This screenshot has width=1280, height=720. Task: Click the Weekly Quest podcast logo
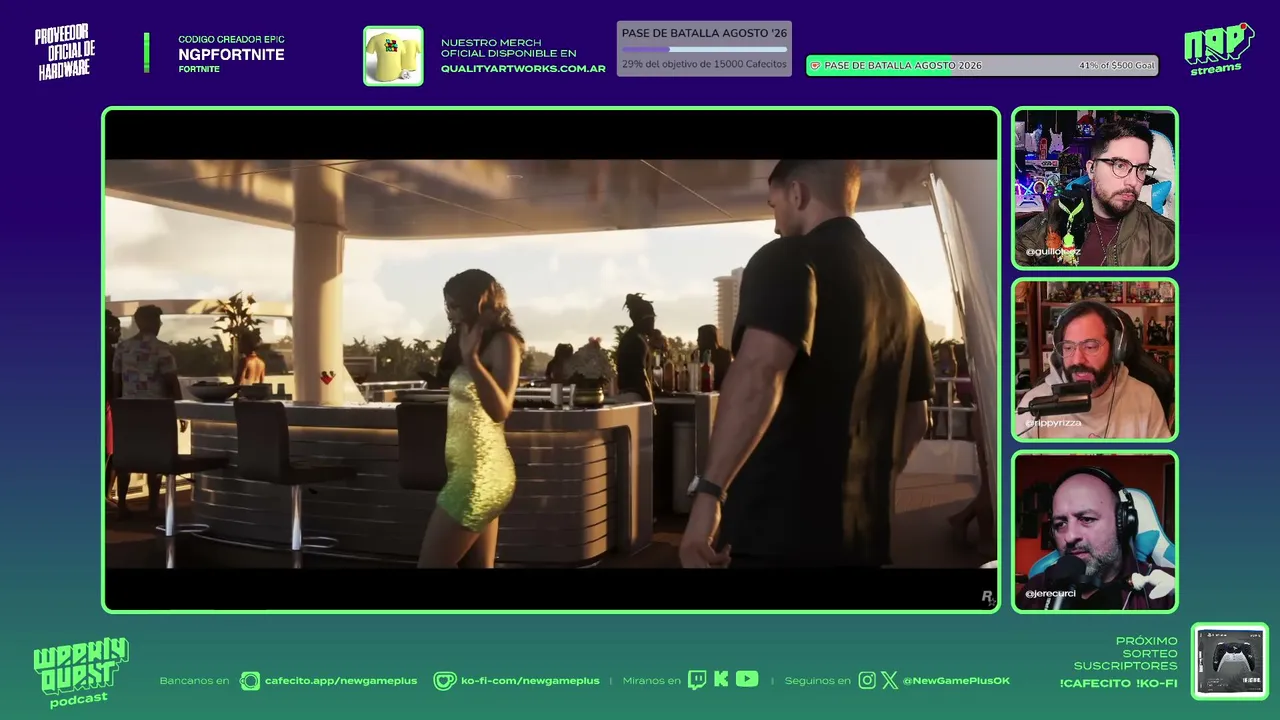pos(80,672)
